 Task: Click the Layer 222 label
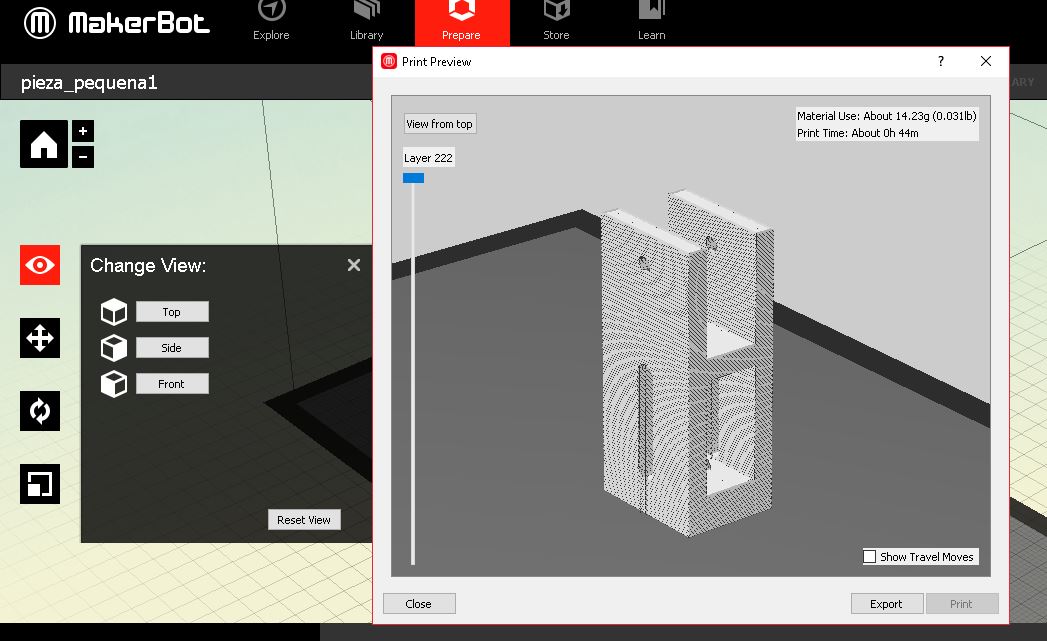429,158
